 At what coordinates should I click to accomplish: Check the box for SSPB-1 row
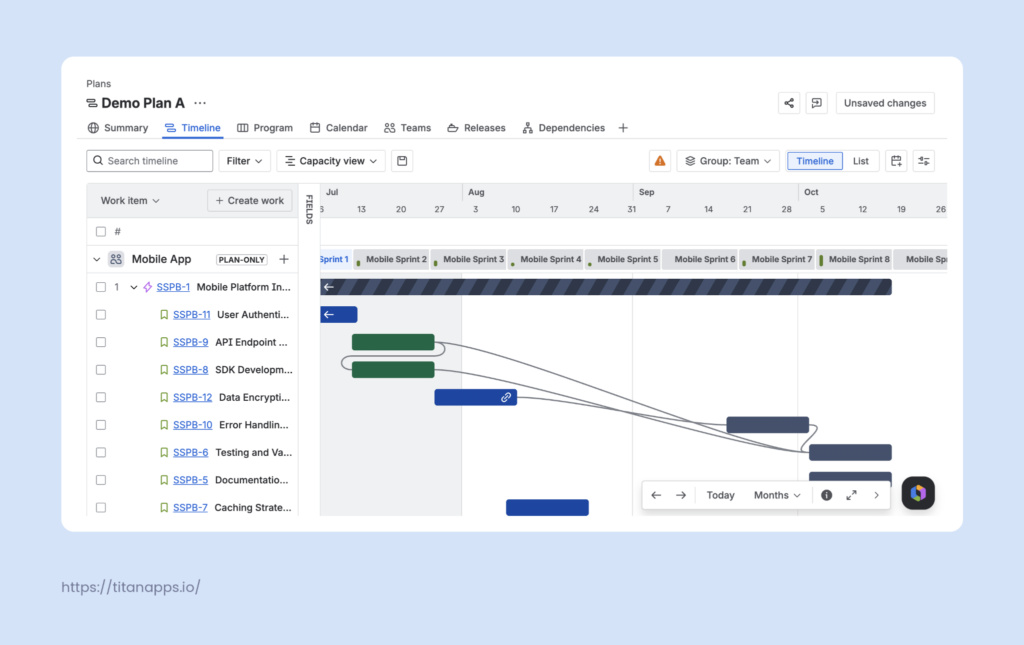pos(101,287)
